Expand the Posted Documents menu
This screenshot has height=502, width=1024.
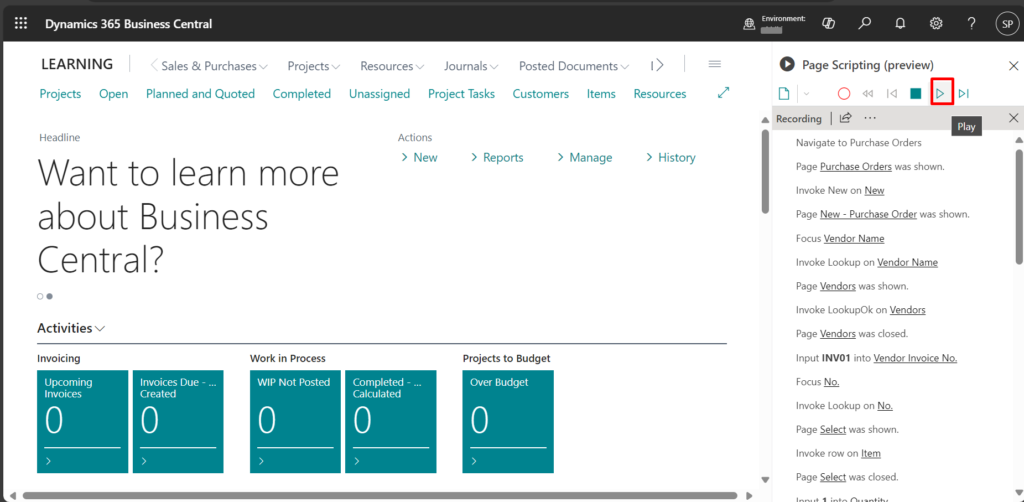pyautogui.click(x=573, y=66)
